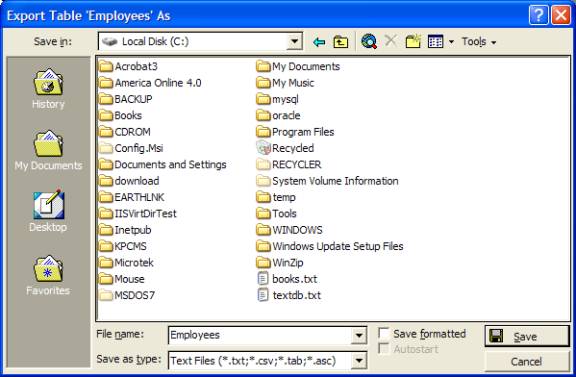The width and height of the screenshot is (576, 377).
Task: Select the download folder
Action: pyautogui.click(x=129, y=181)
